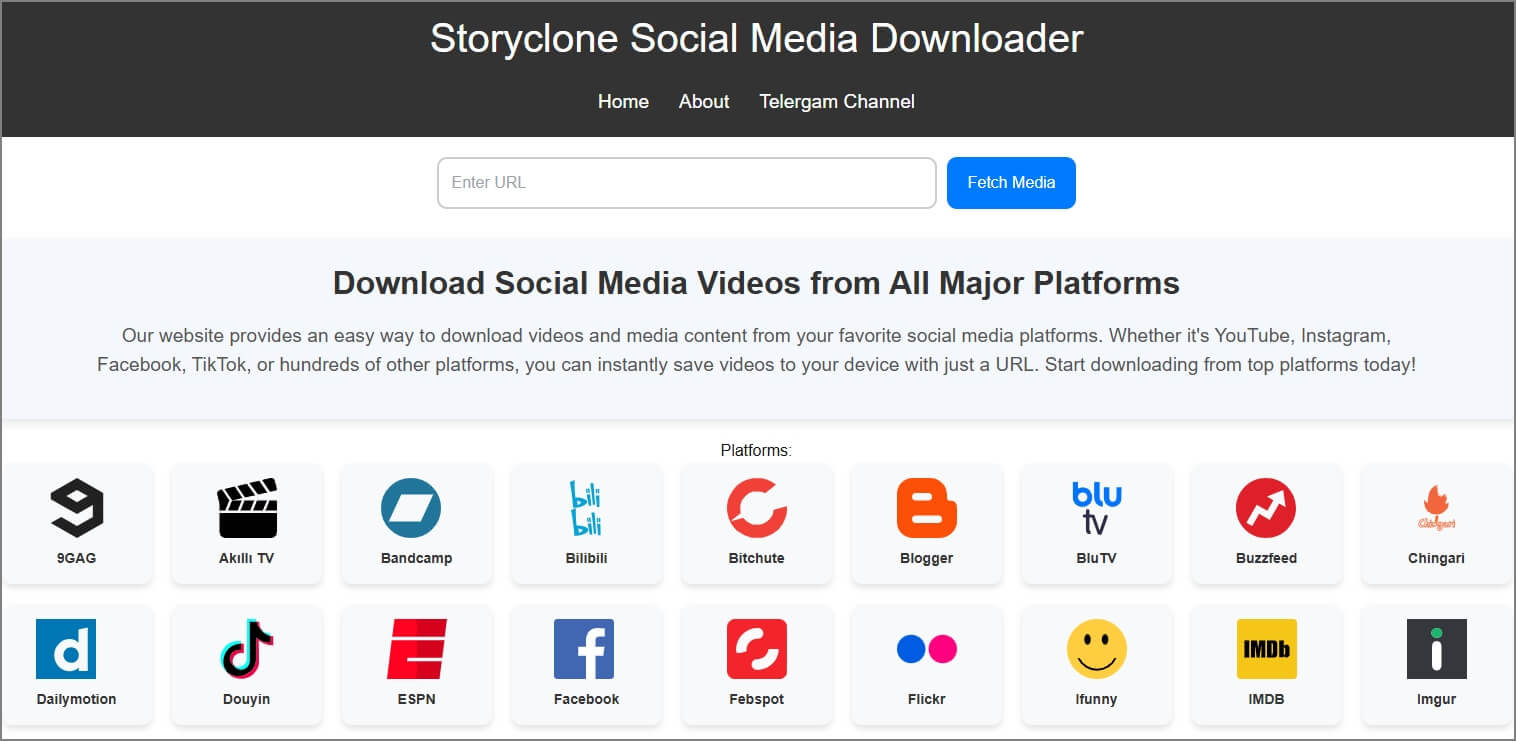Choose the Flickr two-dot icon
1516x741 pixels.
(927, 649)
